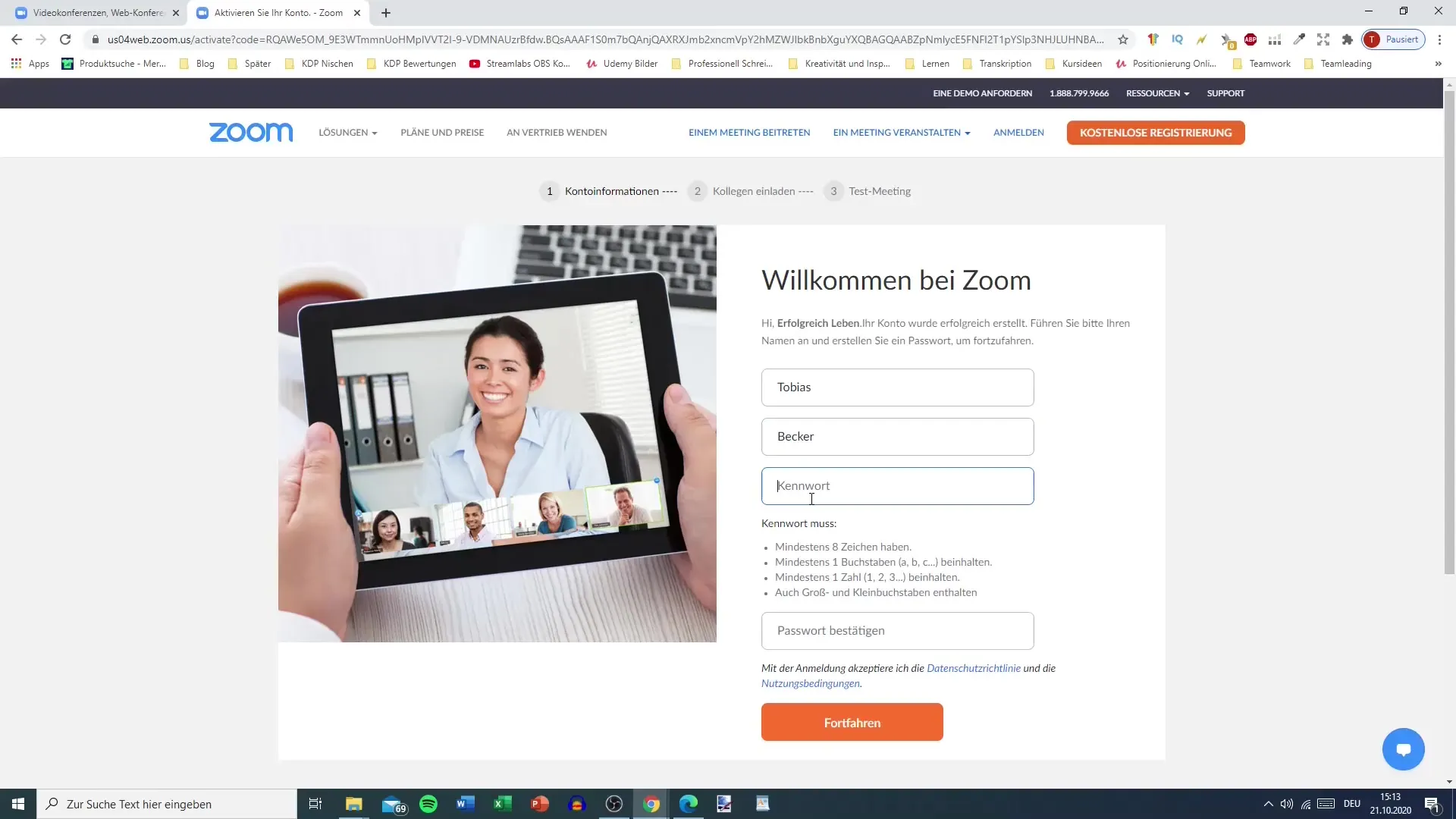Open the Excel taskbar icon
Screen dimensions: 1456x819
pyautogui.click(x=500, y=804)
